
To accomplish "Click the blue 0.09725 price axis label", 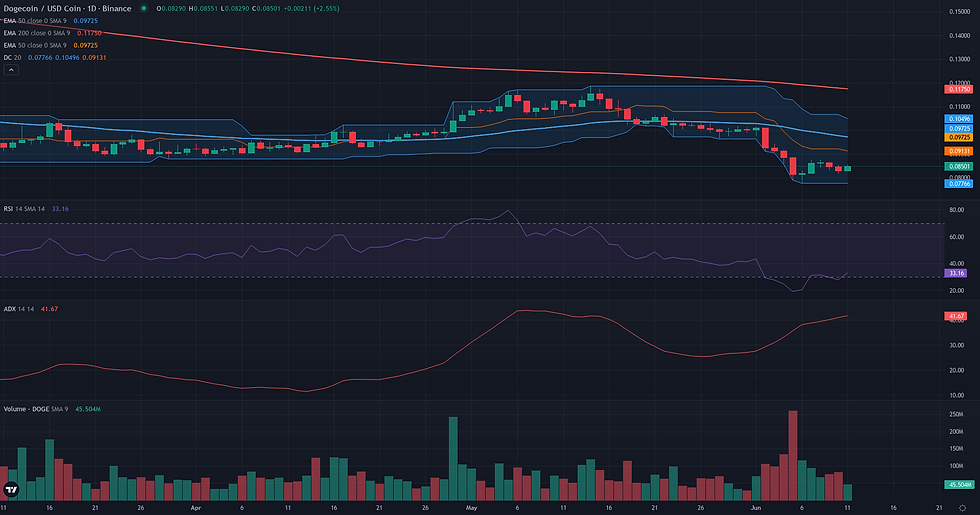I will (x=958, y=129).
